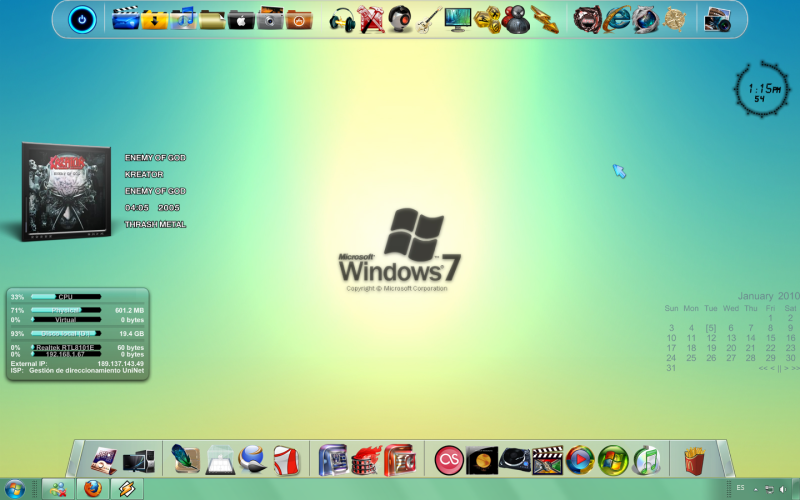Image resolution: width=800 pixels, height=500 pixels.
Task: Open the yellow downloads folder in top dock
Action: click(155, 19)
